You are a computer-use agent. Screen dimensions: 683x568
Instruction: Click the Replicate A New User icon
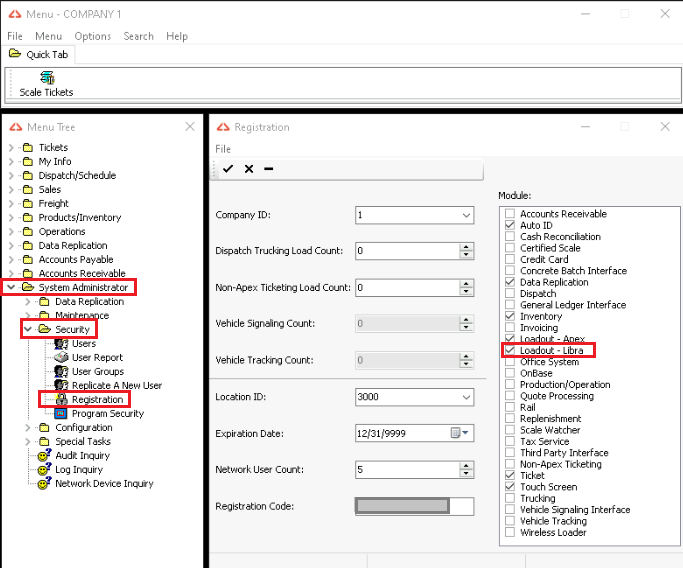[61, 385]
